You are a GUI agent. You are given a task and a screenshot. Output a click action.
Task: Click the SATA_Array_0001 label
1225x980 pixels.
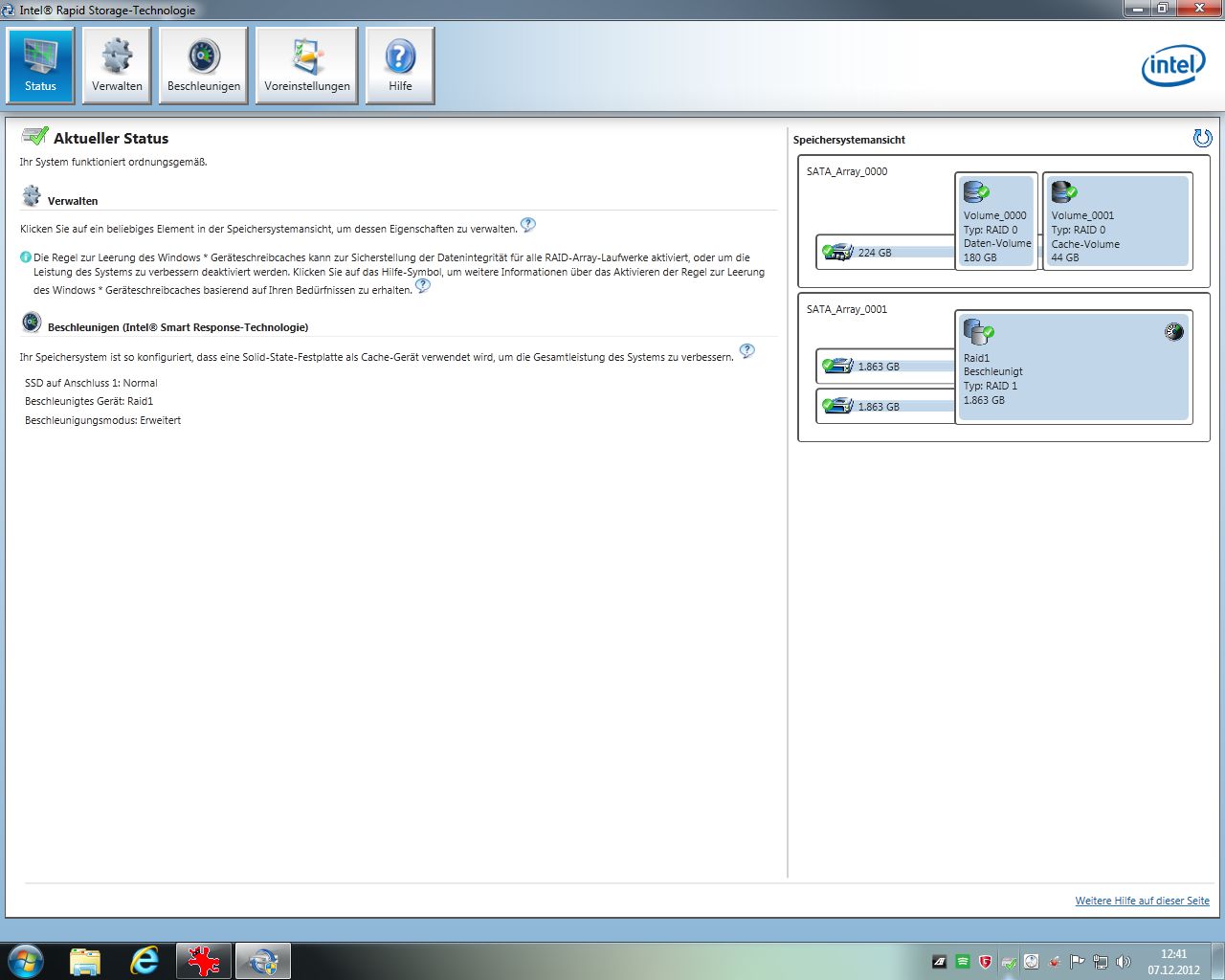tap(847, 310)
